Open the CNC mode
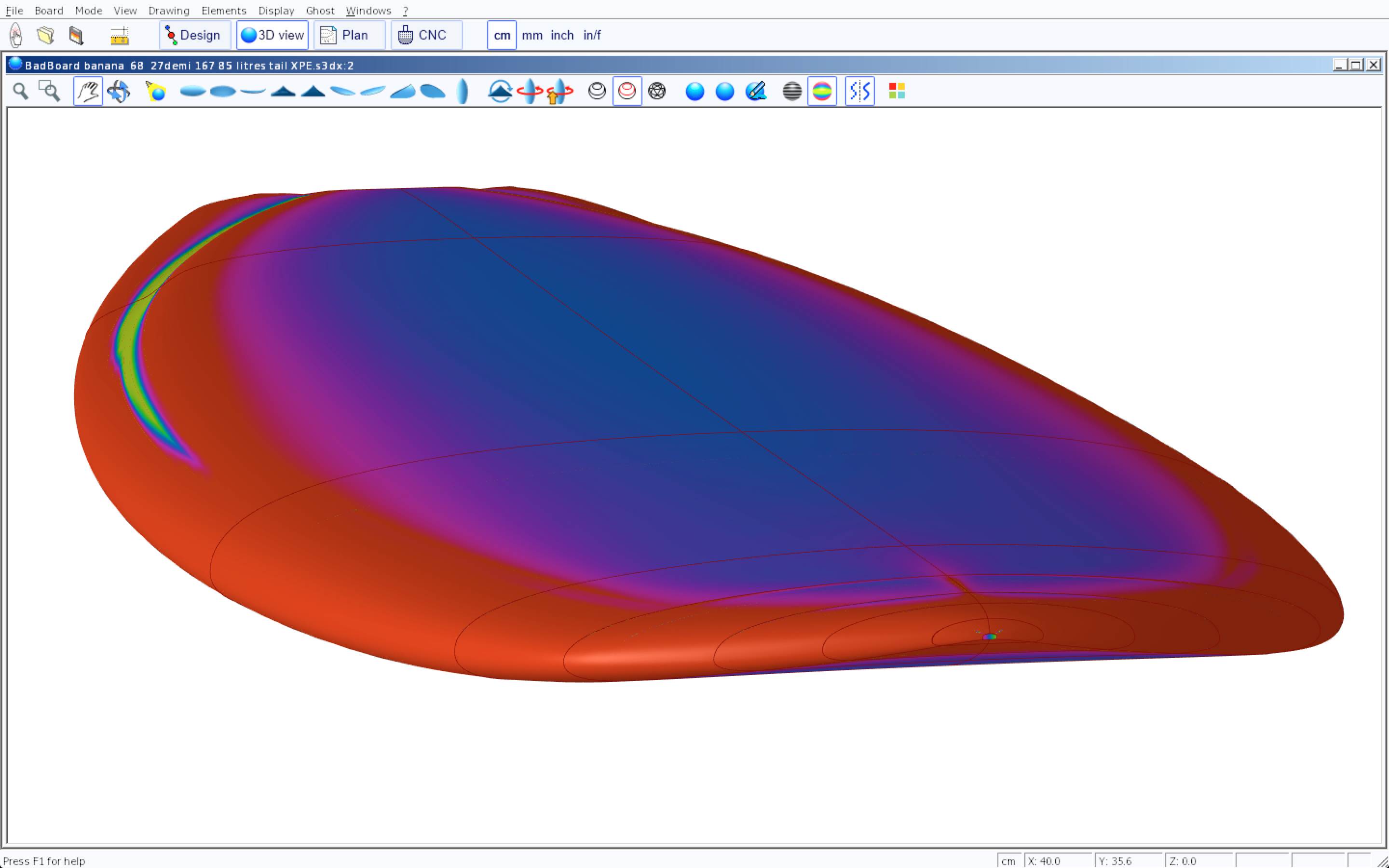1389x868 pixels. pyautogui.click(x=426, y=35)
